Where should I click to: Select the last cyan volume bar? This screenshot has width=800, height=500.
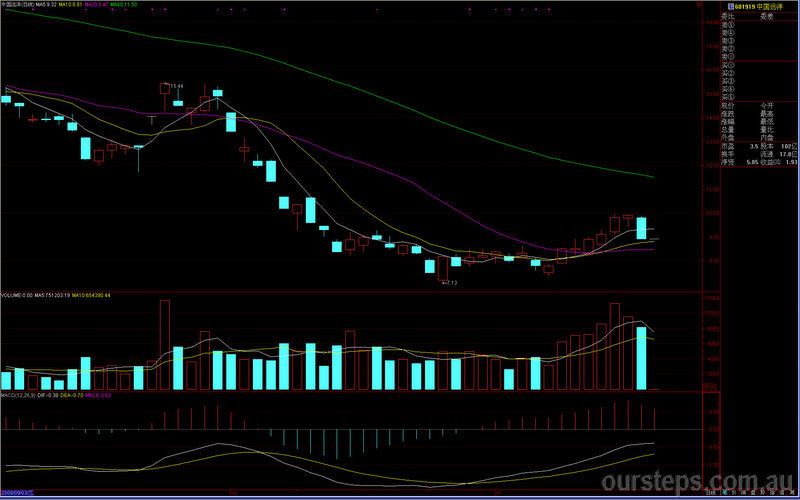pyautogui.click(x=641, y=359)
